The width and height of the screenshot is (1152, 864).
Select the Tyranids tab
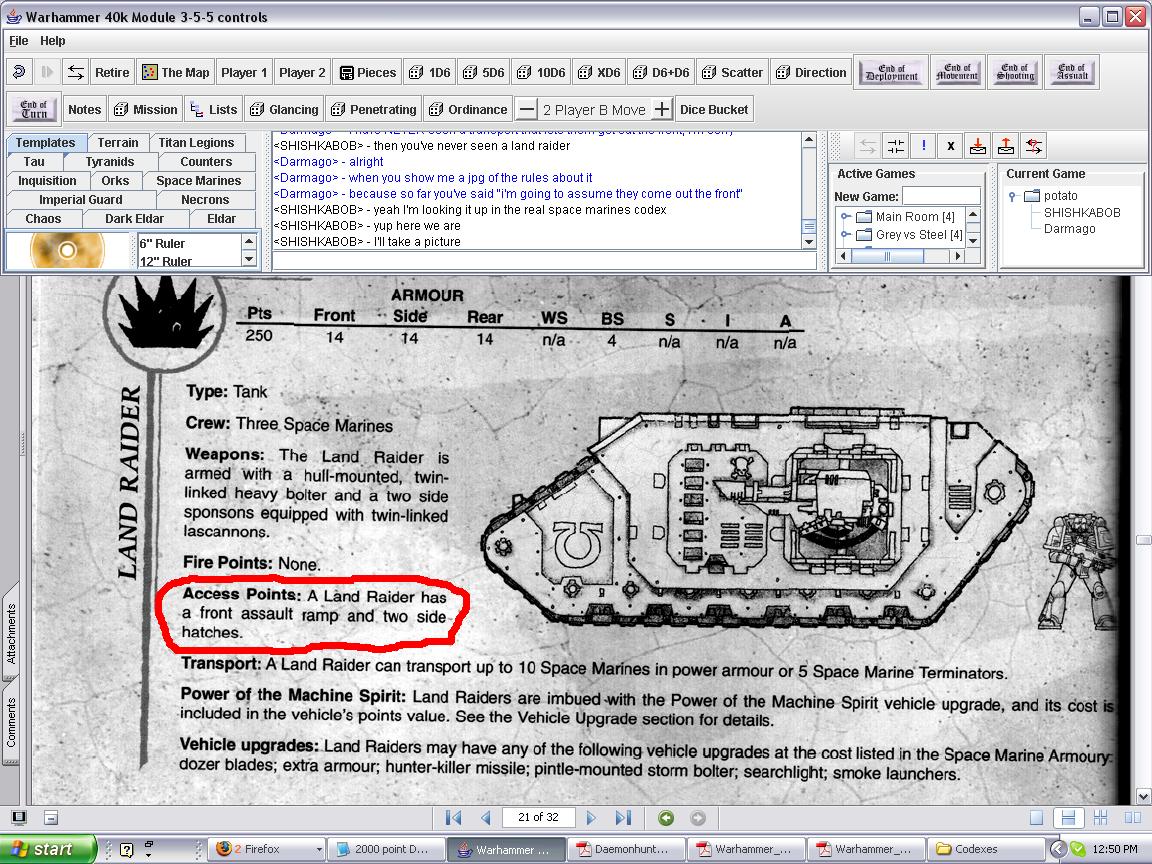(109, 162)
